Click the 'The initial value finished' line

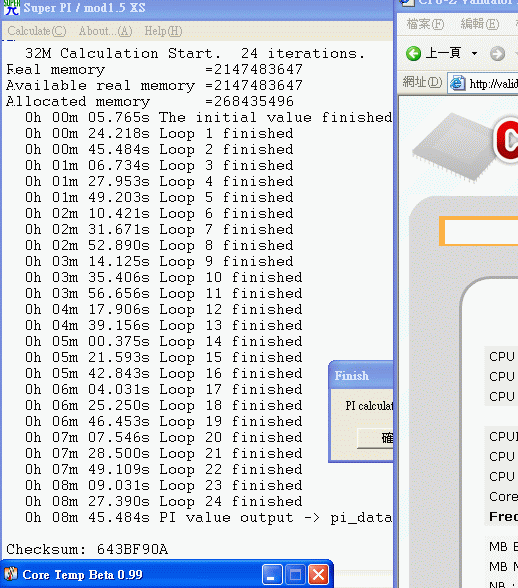[209, 118]
